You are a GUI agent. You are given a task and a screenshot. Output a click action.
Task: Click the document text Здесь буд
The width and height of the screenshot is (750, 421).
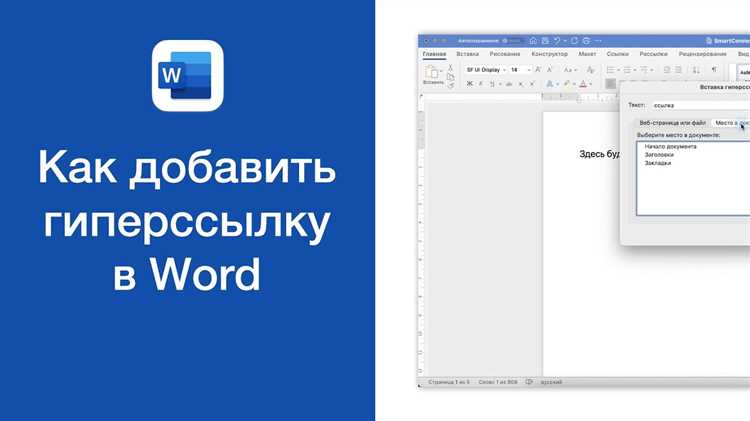(x=600, y=154)
